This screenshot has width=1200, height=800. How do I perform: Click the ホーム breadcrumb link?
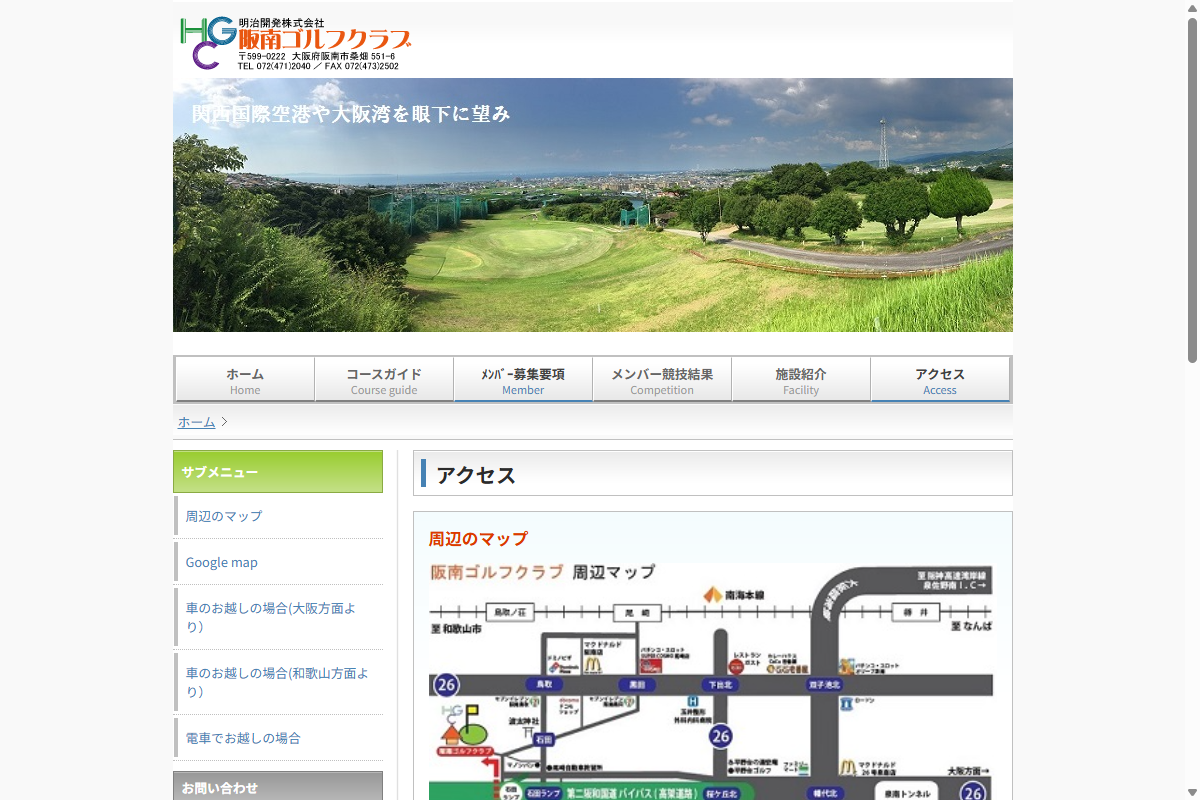[197, 422]
